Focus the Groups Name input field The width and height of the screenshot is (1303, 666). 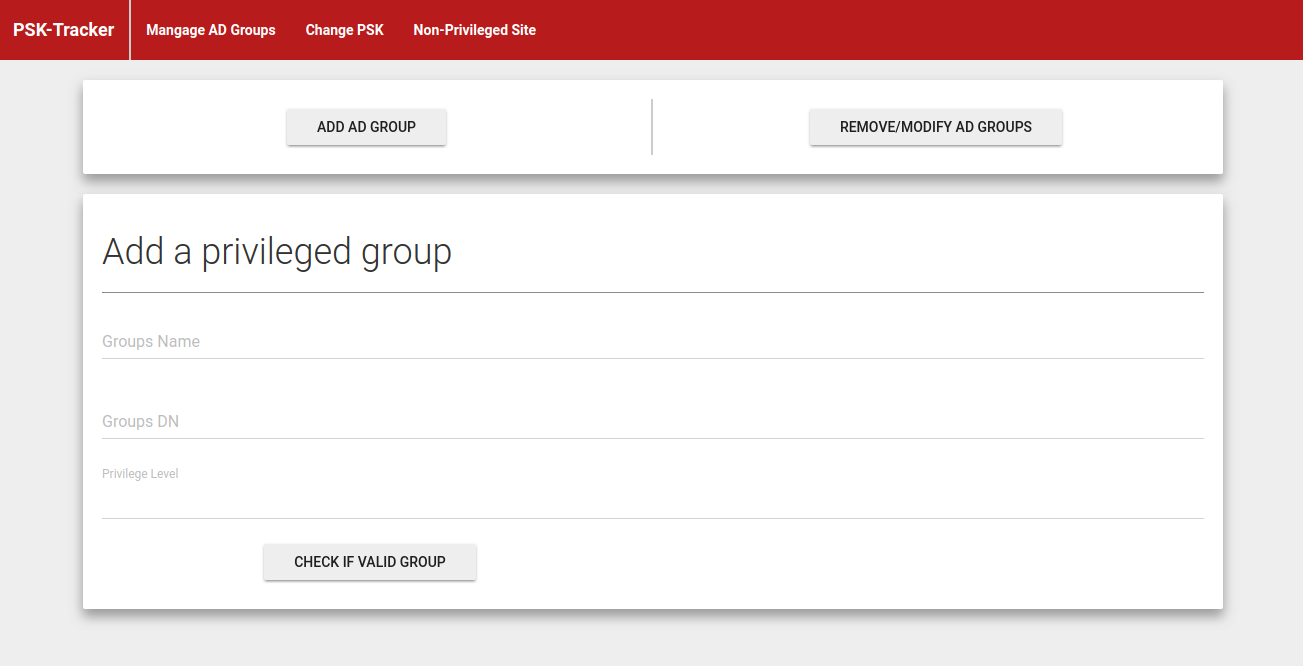tap(653, 342)
